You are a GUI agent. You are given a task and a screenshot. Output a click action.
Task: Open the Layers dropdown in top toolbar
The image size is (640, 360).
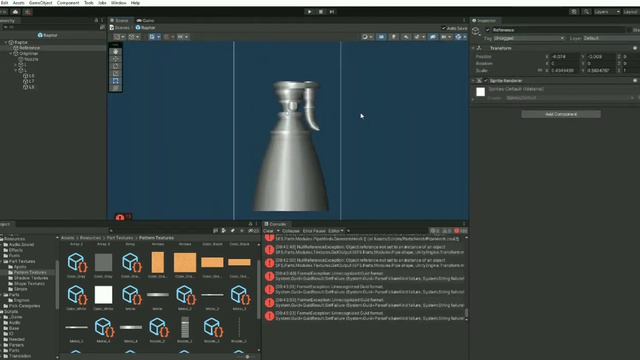(607, 12)
